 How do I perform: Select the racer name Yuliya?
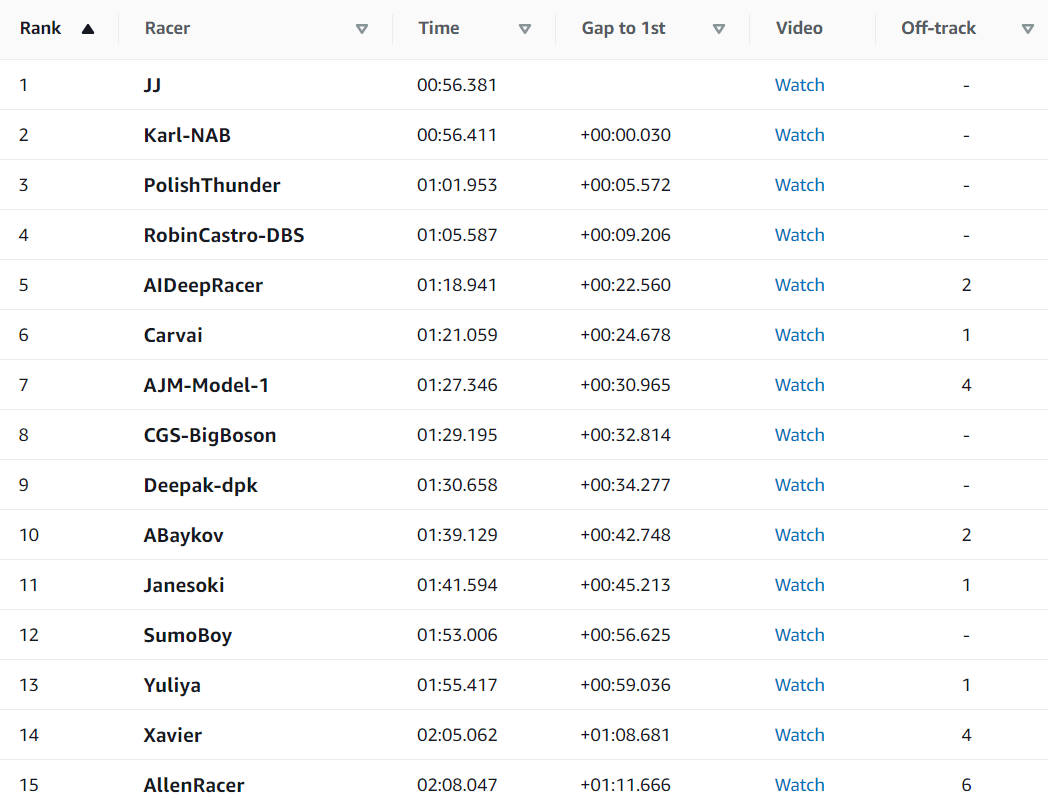point(172,685)
